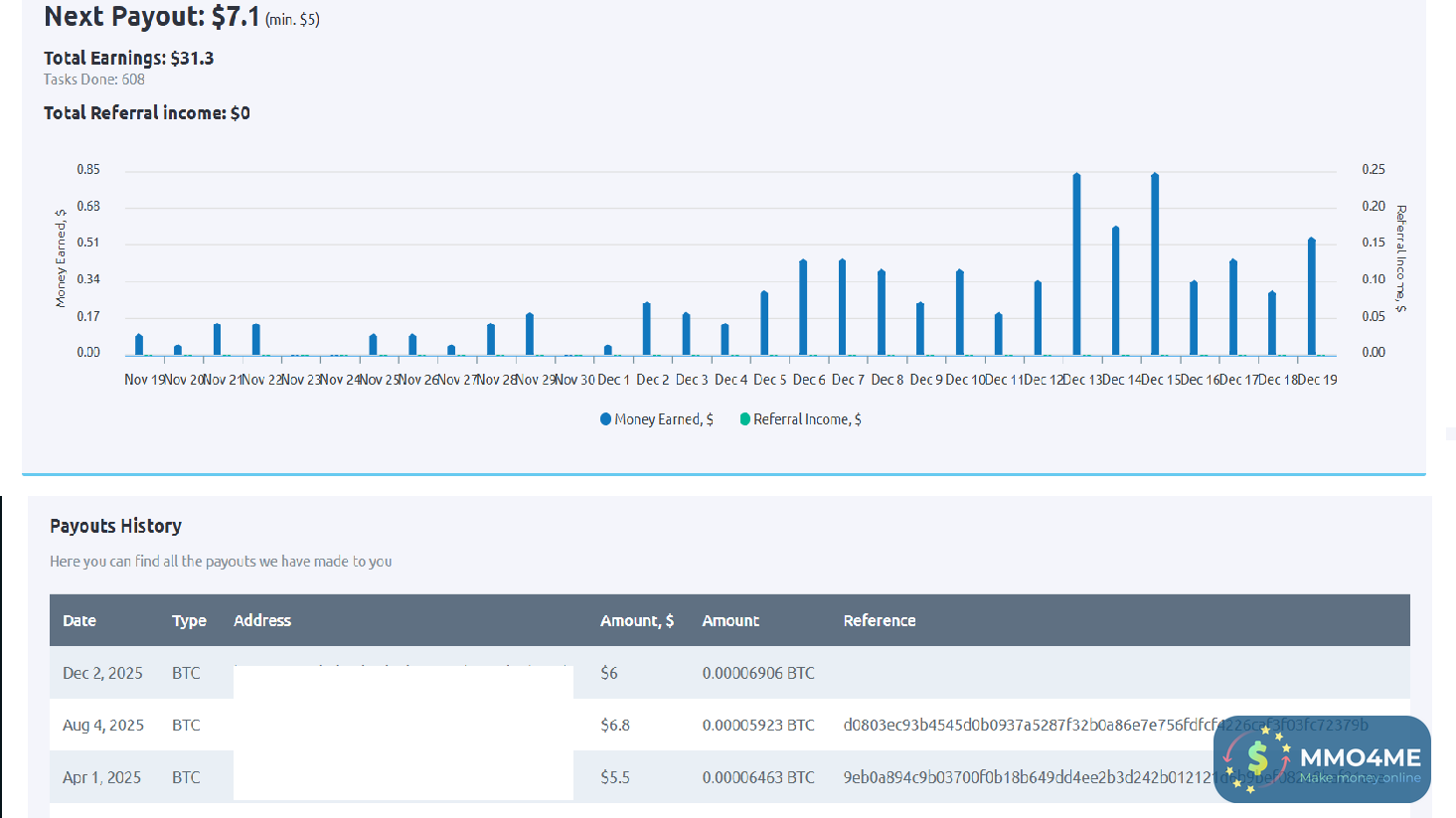Click the Payouts History heading

point(115,526)
